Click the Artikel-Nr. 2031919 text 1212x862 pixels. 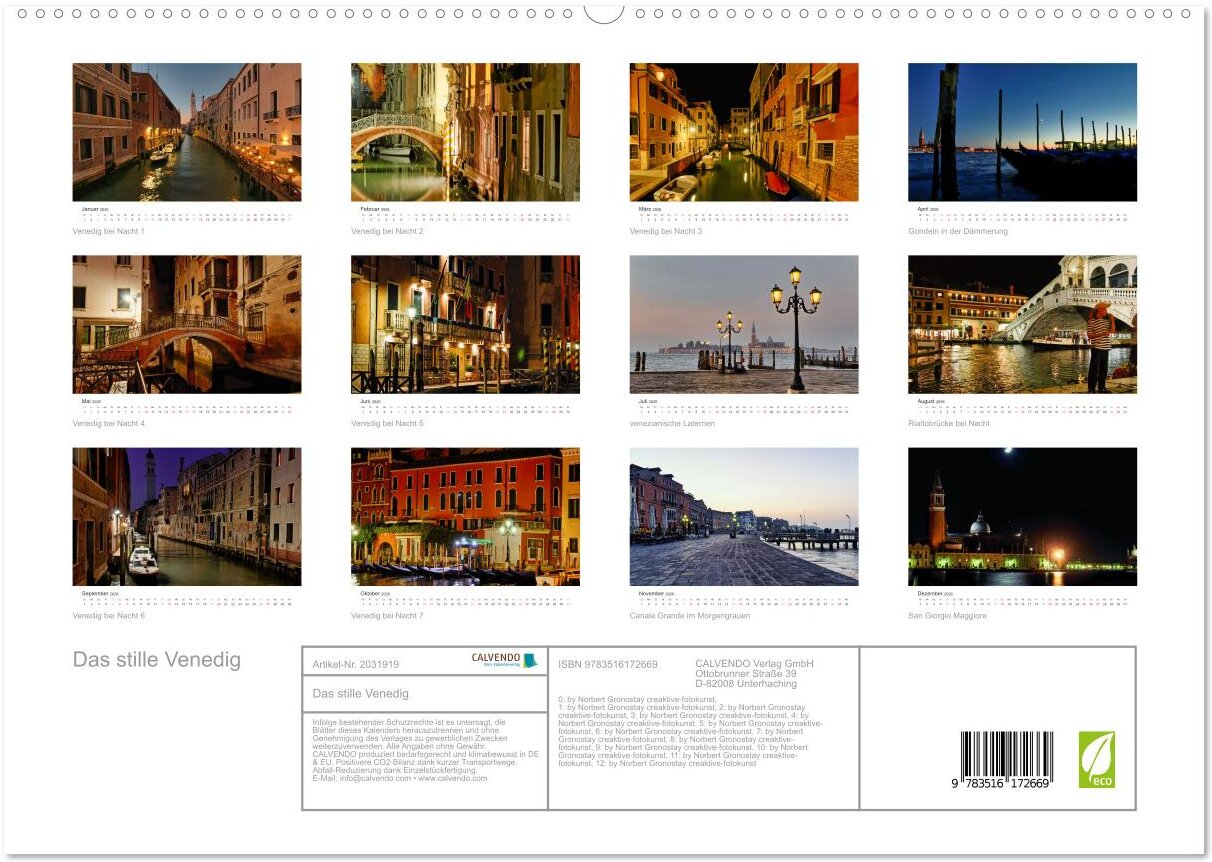pyautogui.click(x=356, y=664)
